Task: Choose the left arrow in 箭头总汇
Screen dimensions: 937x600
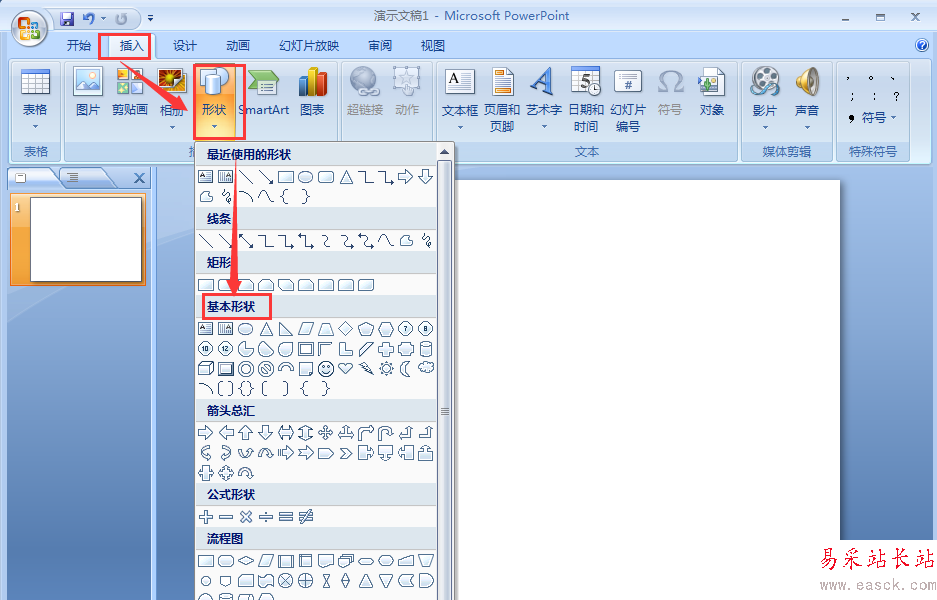Action: (226, 433)
